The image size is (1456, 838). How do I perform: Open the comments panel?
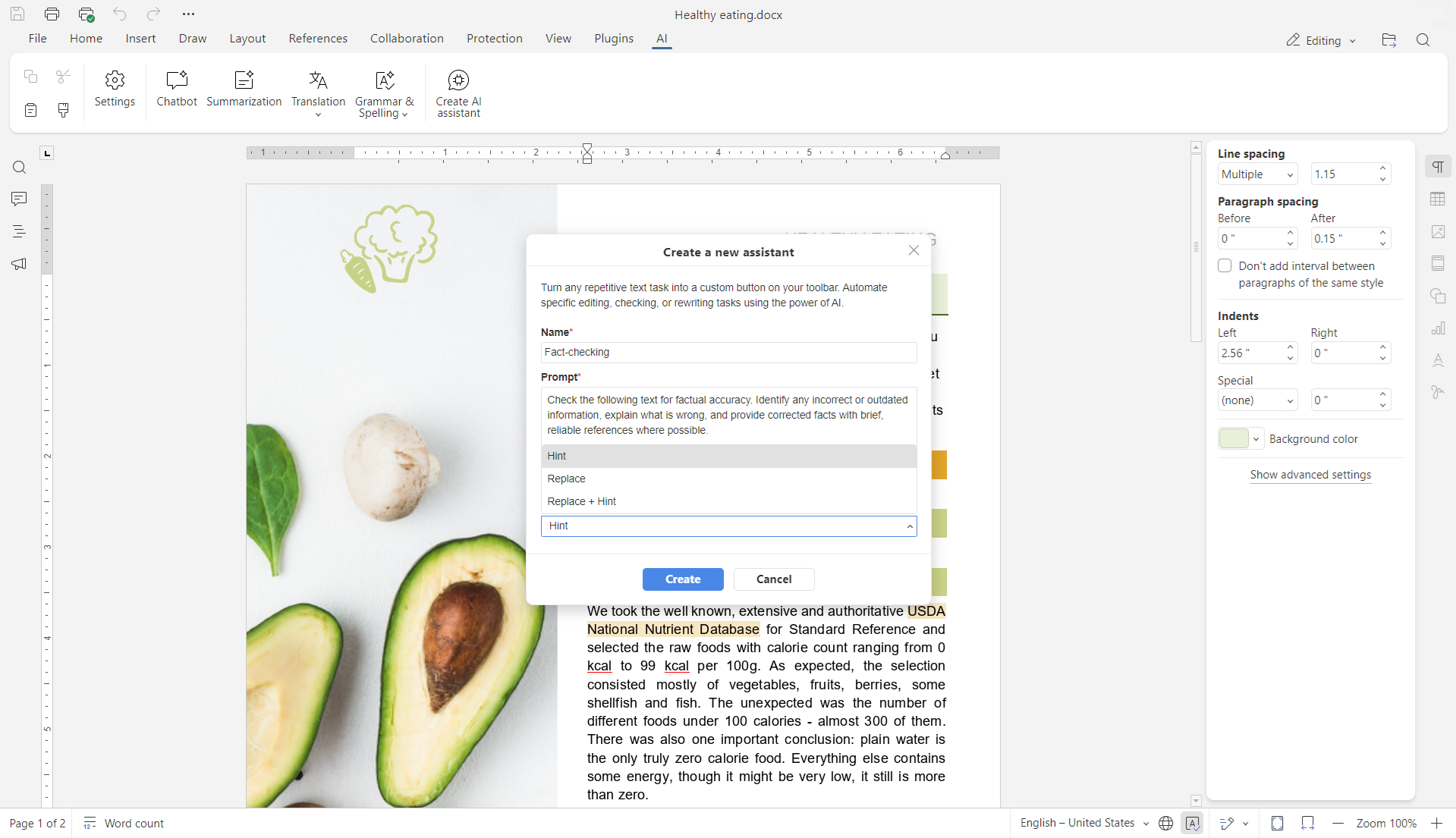pyautogui.click(x=19, y=199)
